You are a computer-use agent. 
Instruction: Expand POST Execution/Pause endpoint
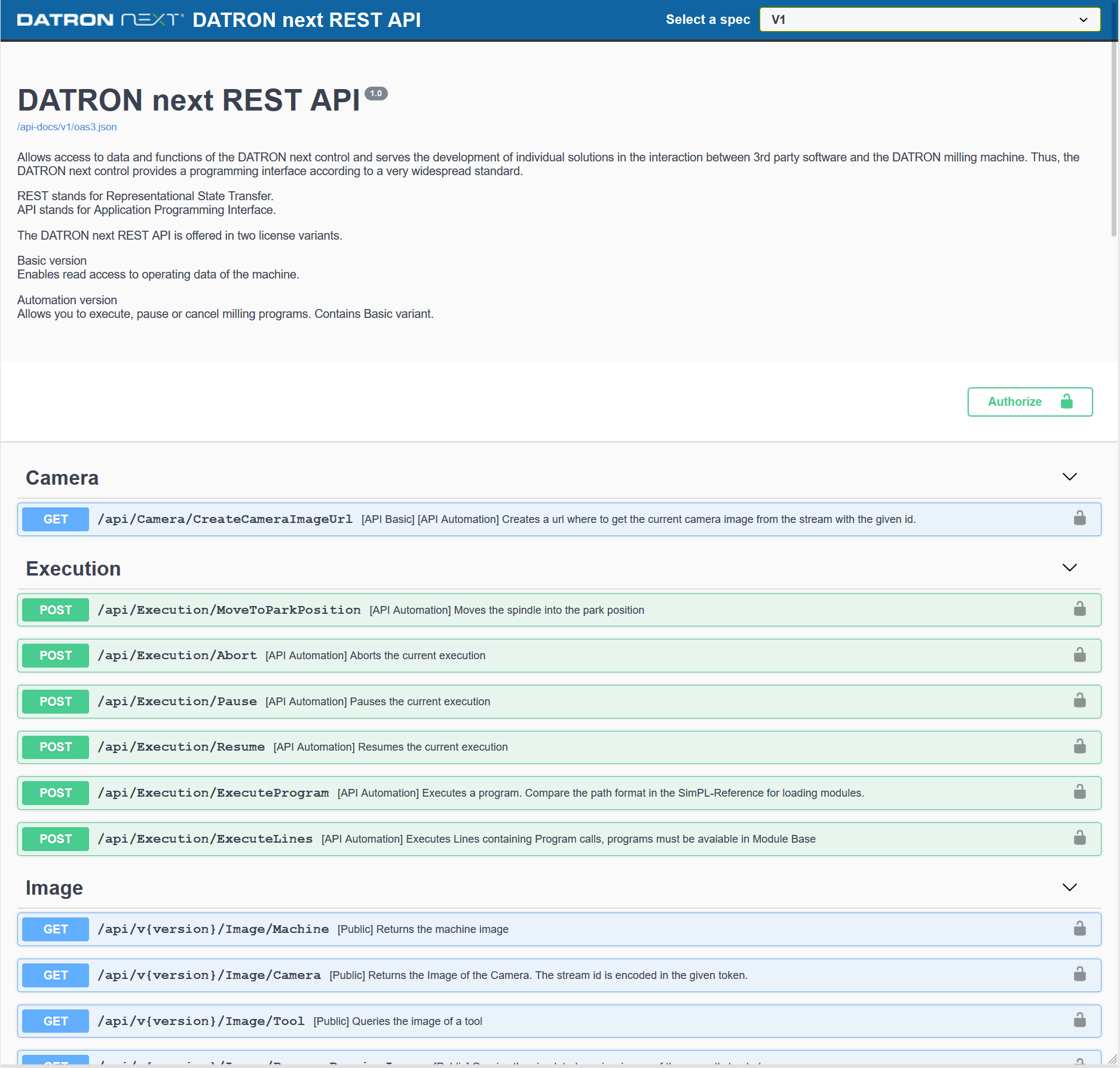pos(559,702)
